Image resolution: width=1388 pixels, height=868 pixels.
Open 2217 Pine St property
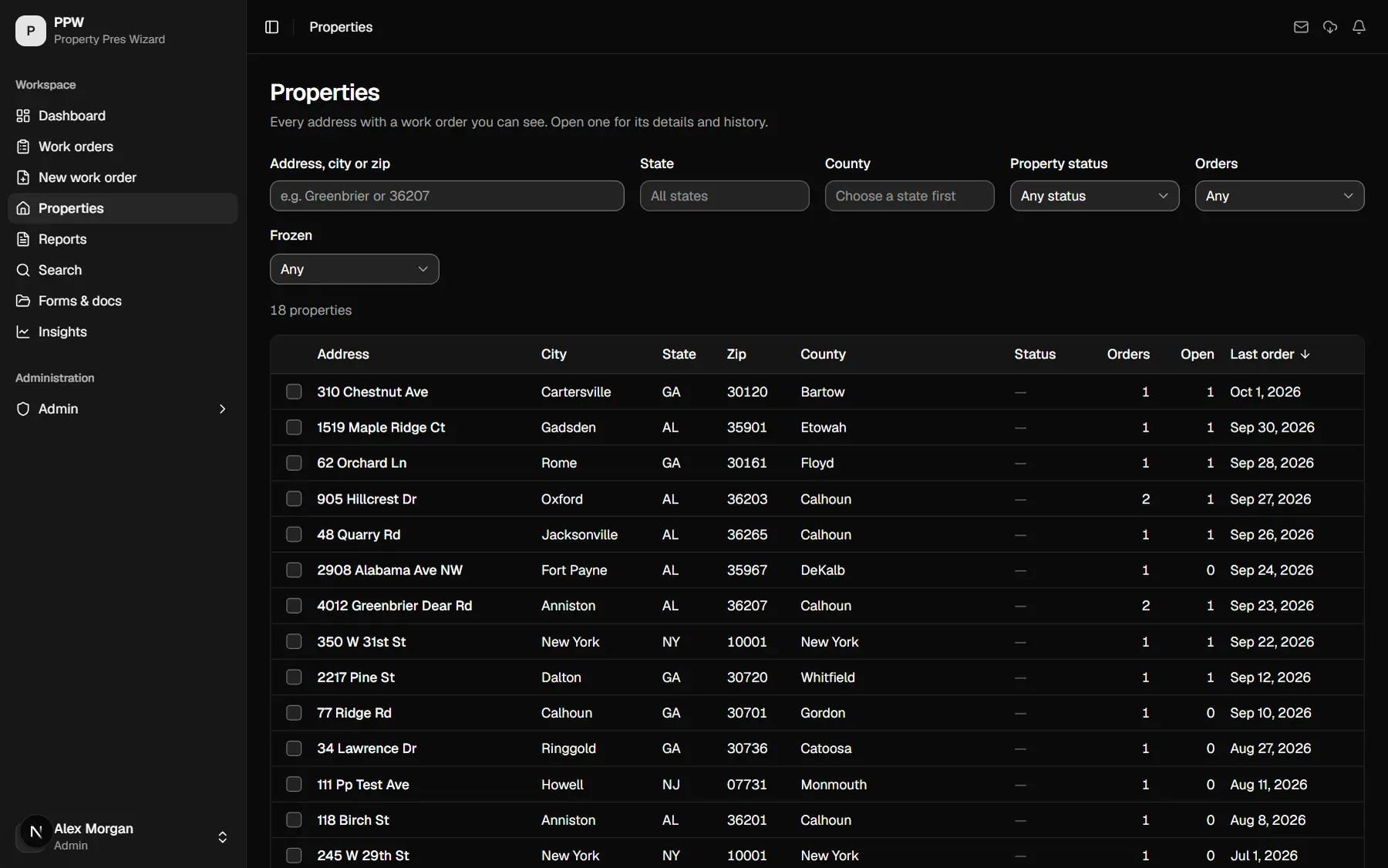pyautogui.click(x=355, y=678)
